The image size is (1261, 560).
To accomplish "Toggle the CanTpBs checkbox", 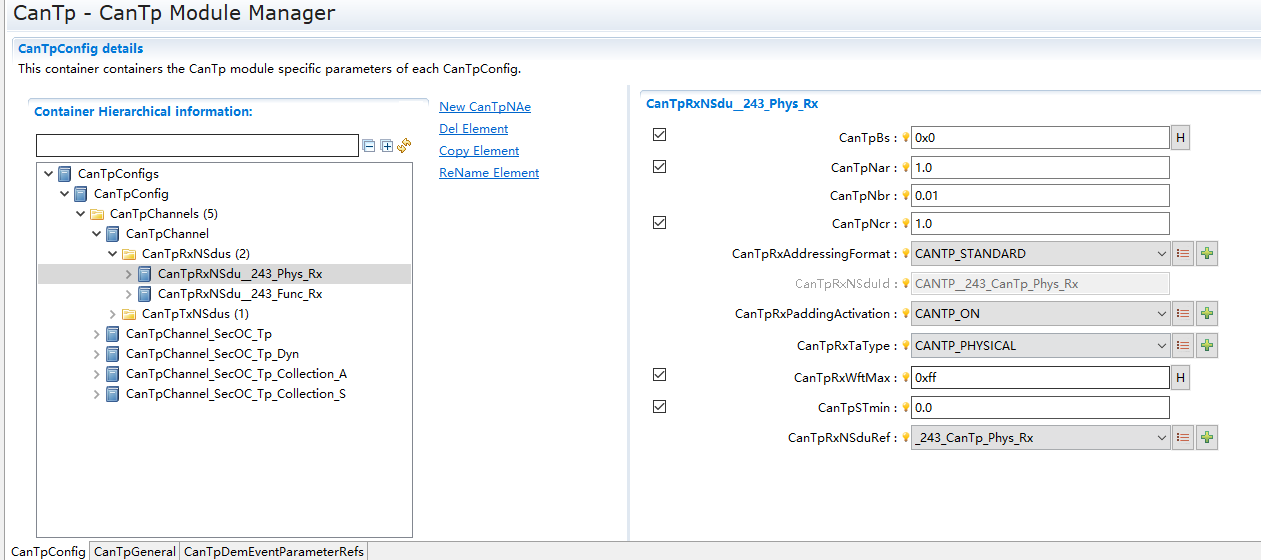I will pos(659,135).
